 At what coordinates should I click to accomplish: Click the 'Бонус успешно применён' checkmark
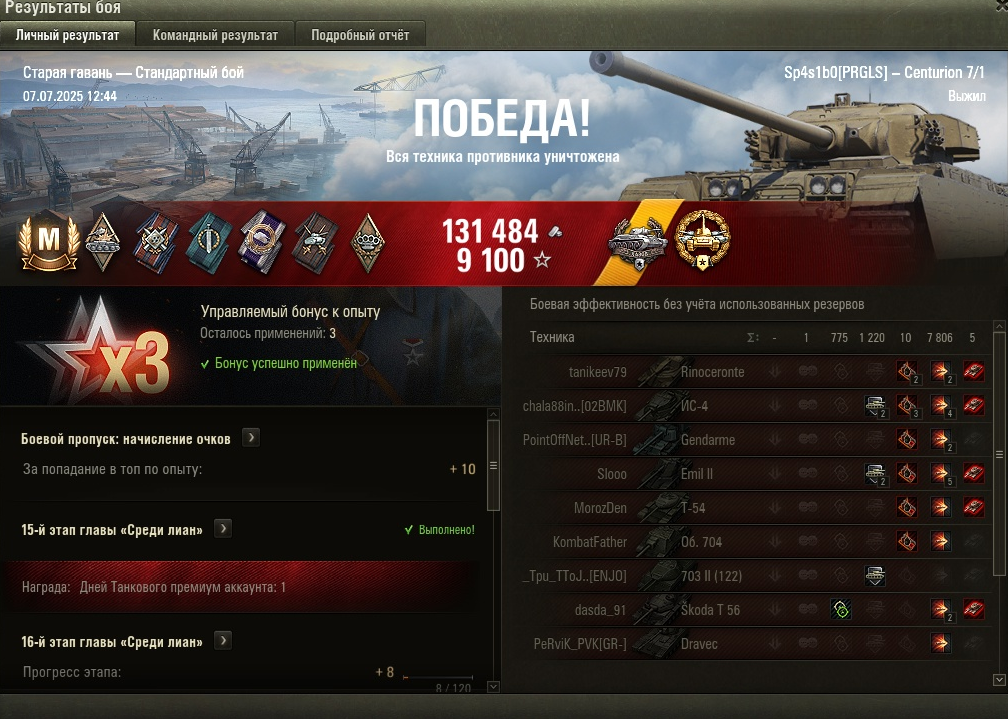click(x=204, y=364)
